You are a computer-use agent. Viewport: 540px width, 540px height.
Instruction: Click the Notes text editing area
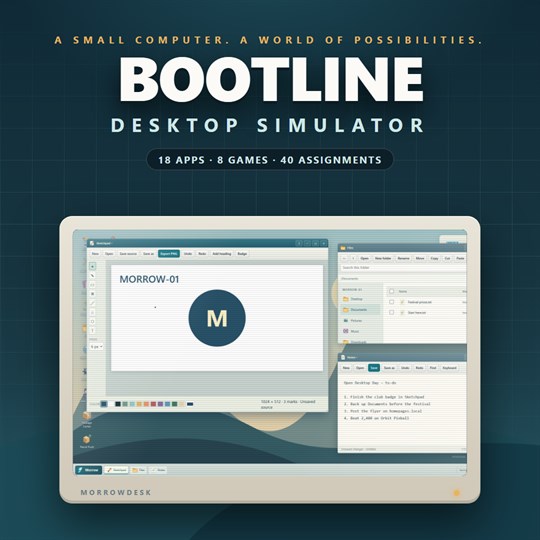click(x=402, y=411)
